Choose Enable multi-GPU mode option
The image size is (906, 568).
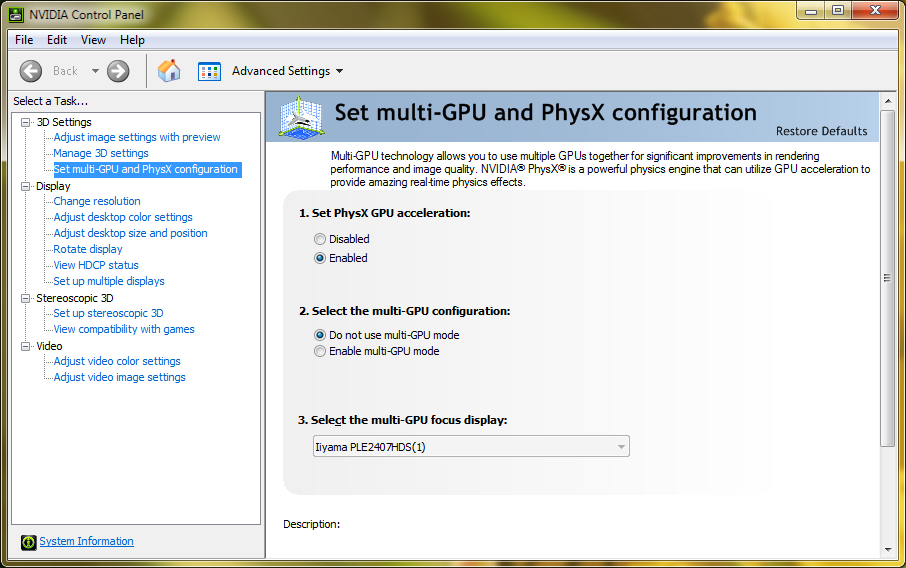(x=320, y=351)
